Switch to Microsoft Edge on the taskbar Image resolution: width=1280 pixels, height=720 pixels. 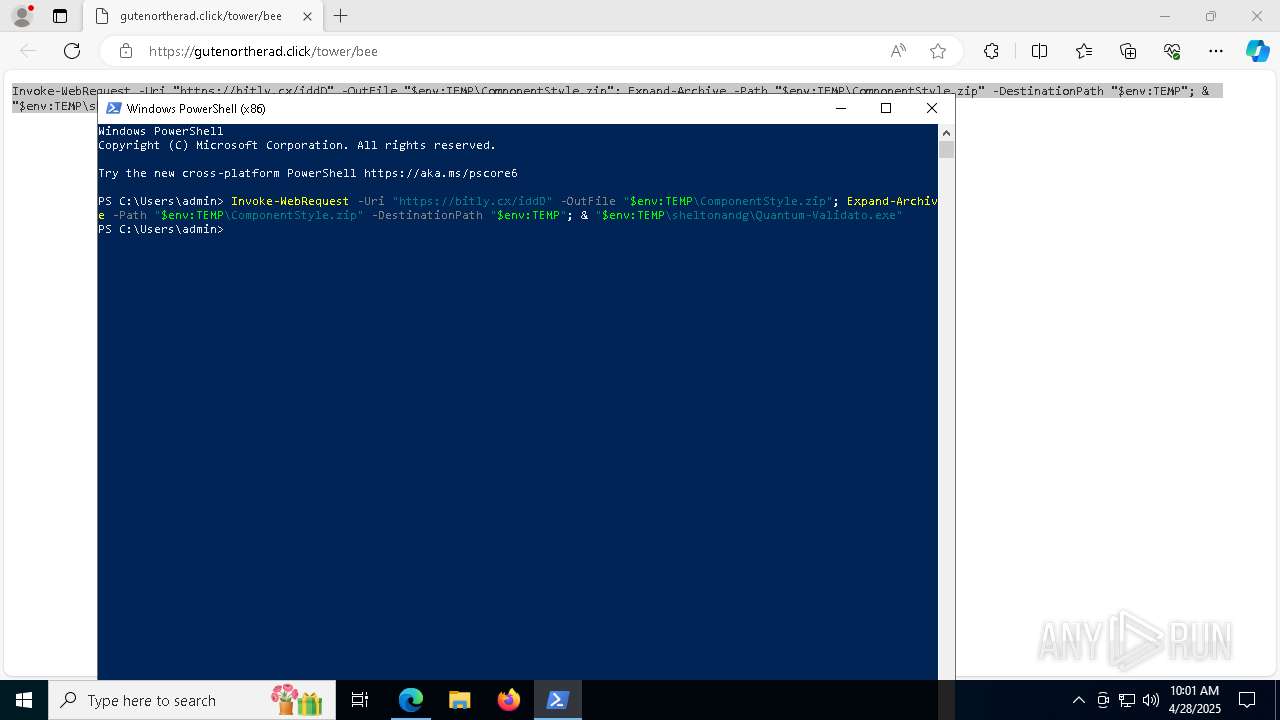[x=411, y=700]
